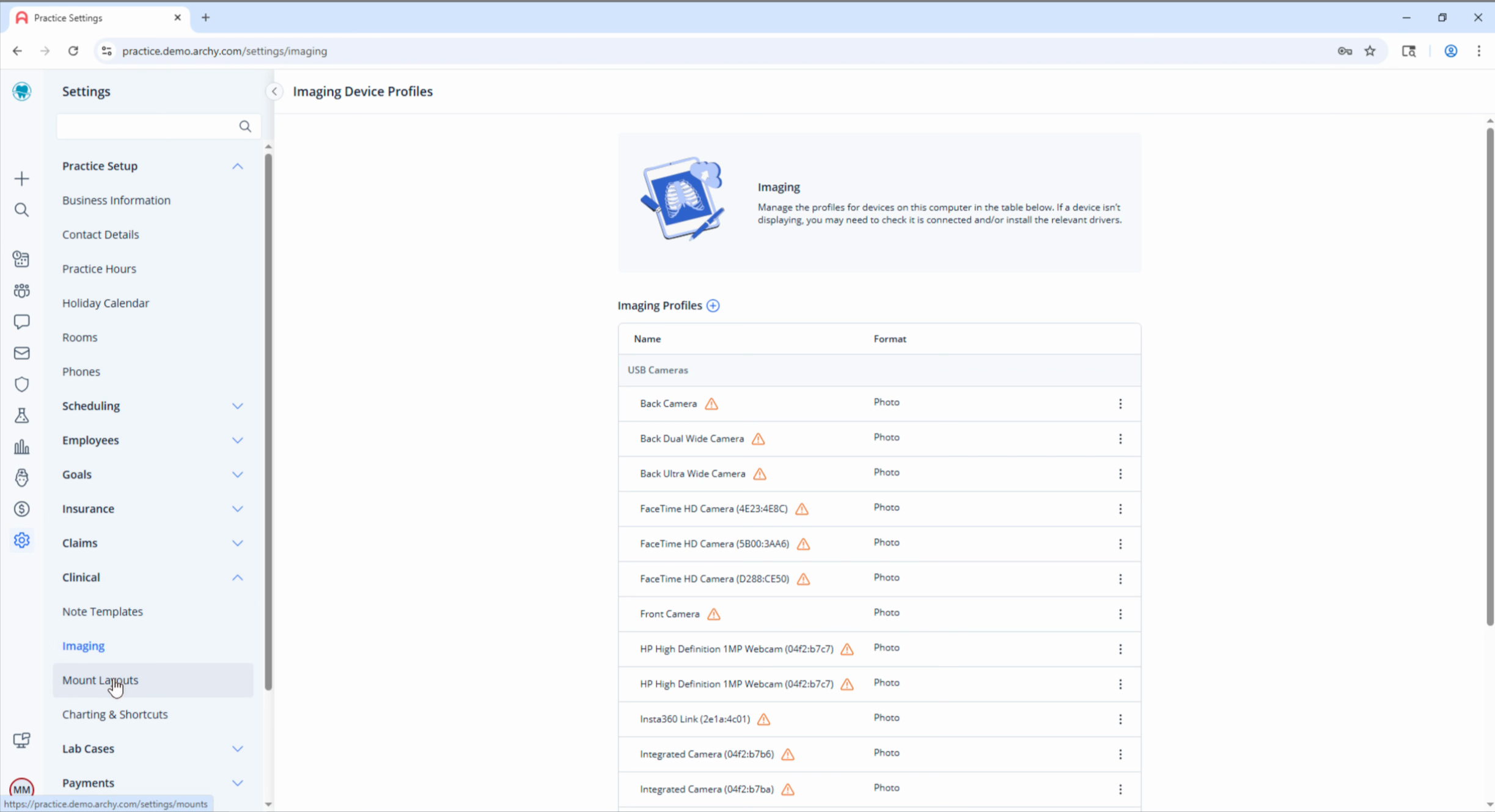Click the settings sidebar scrollbar
This screenshot has height=812, width=1495.
coord(268,422)
